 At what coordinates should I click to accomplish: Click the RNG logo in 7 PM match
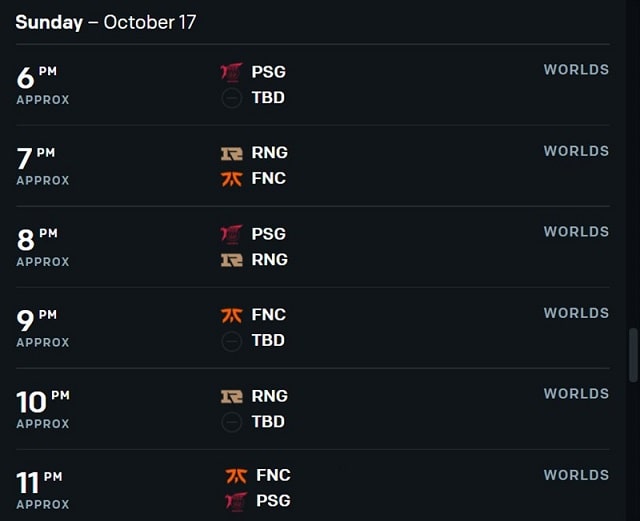coord(231,154)
